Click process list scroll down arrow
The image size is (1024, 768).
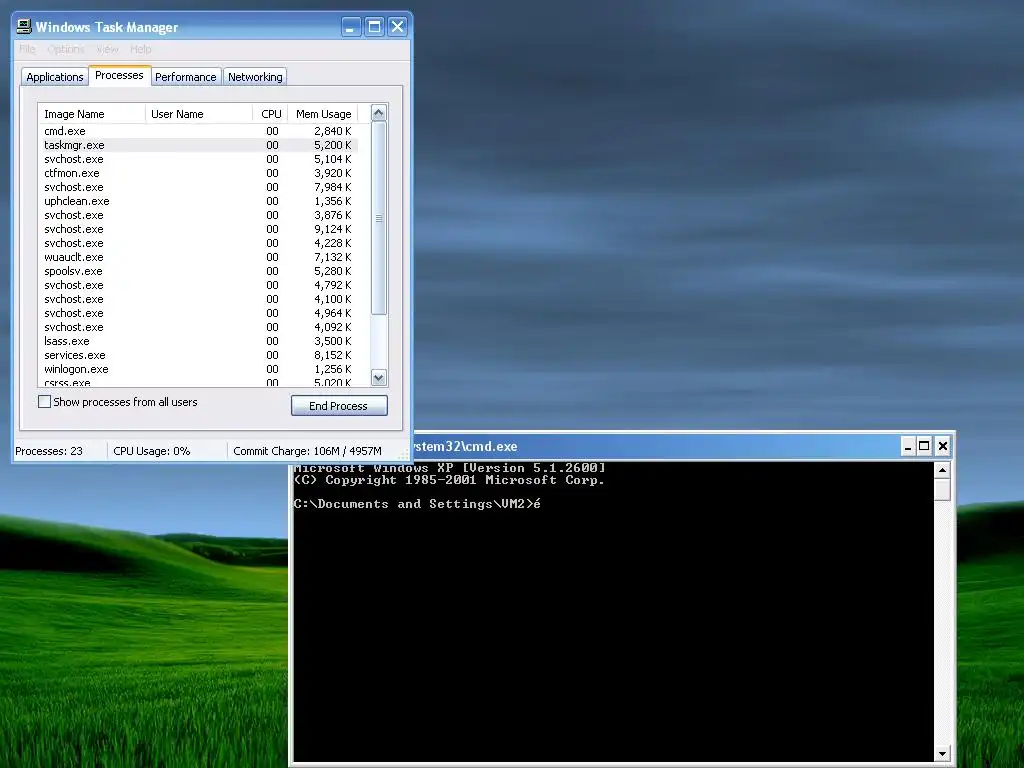click(379, 377)
